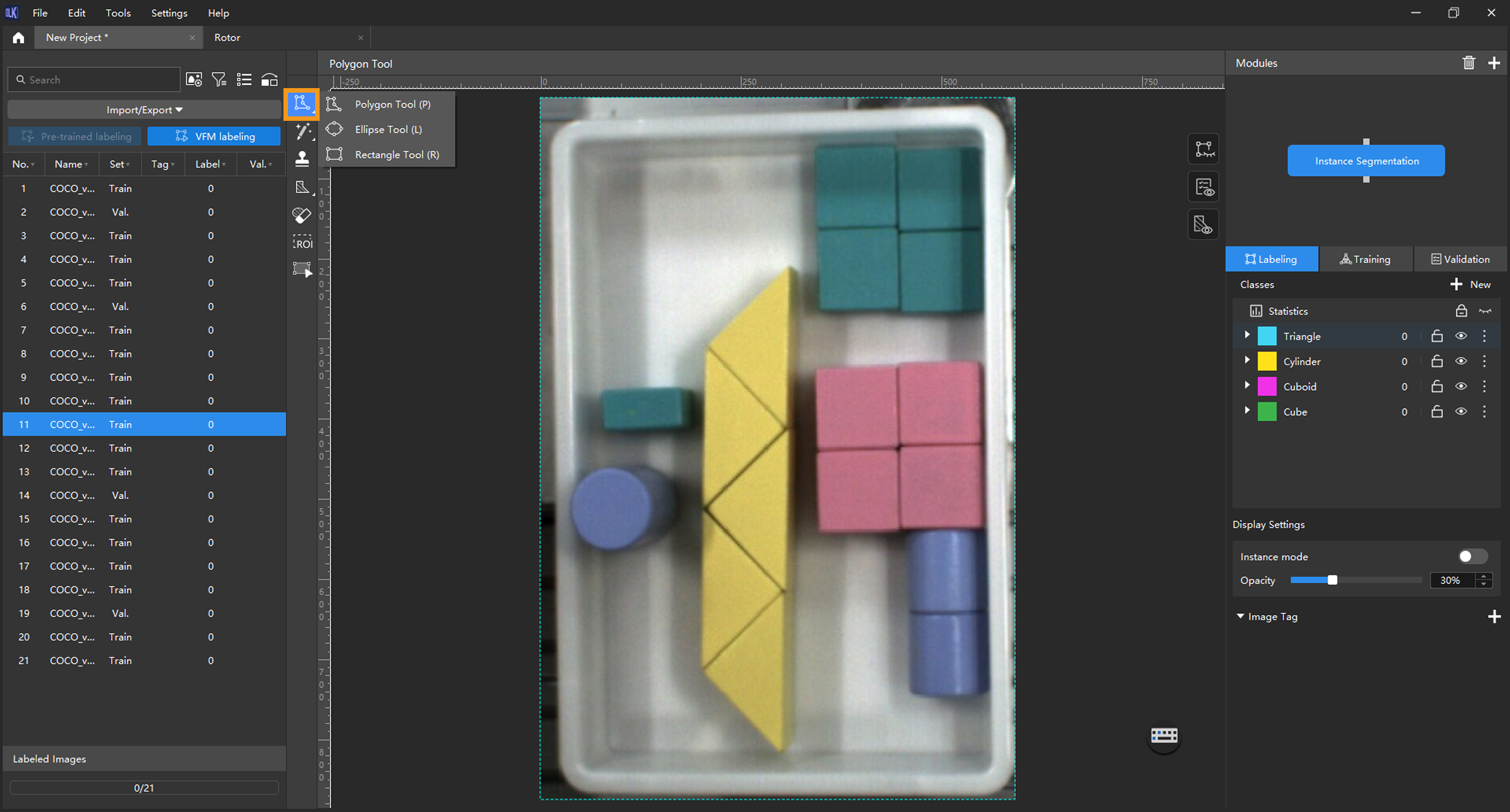Hide the Cylinder class with eye icon

[x=1461, y=361]
